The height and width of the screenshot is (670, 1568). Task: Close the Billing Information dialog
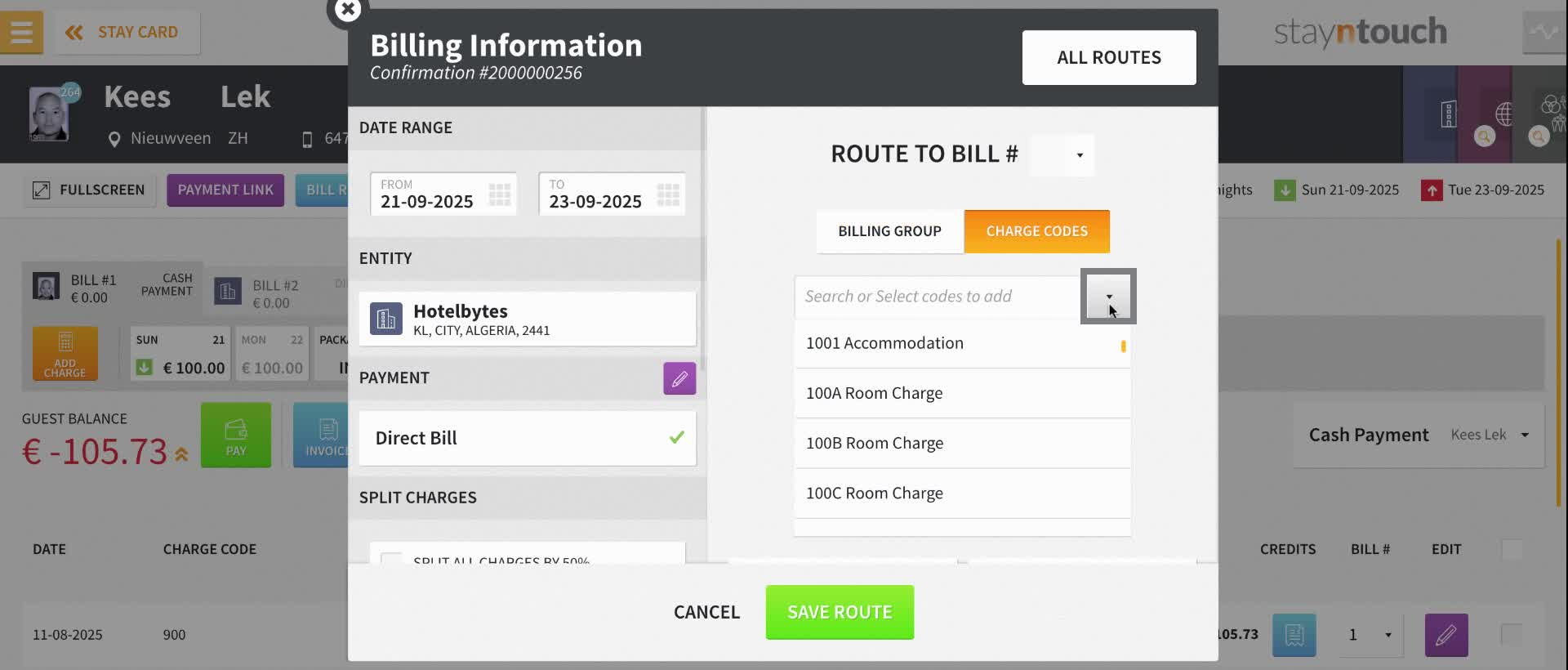pos(348,10)
